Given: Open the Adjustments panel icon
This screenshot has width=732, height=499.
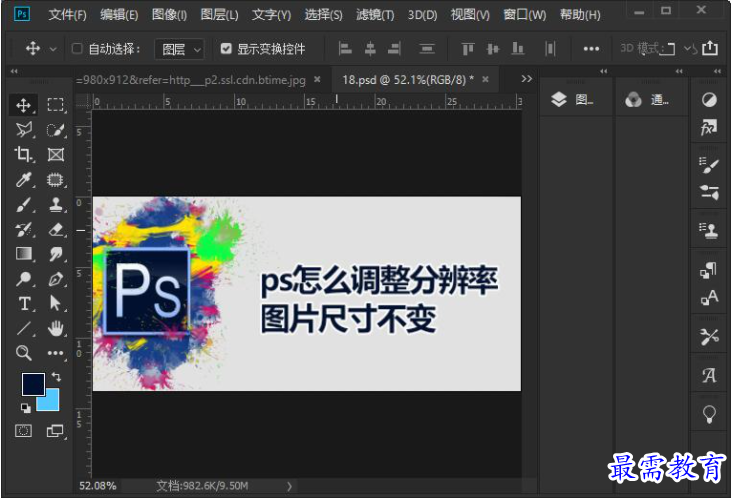Looking at the screenshot, I should tap(709, 99).
